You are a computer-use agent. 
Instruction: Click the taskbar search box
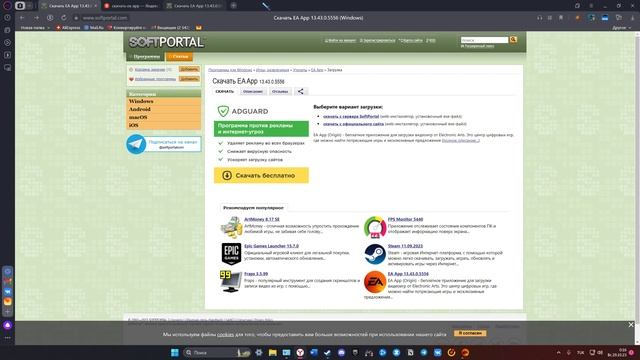[216, 353]
